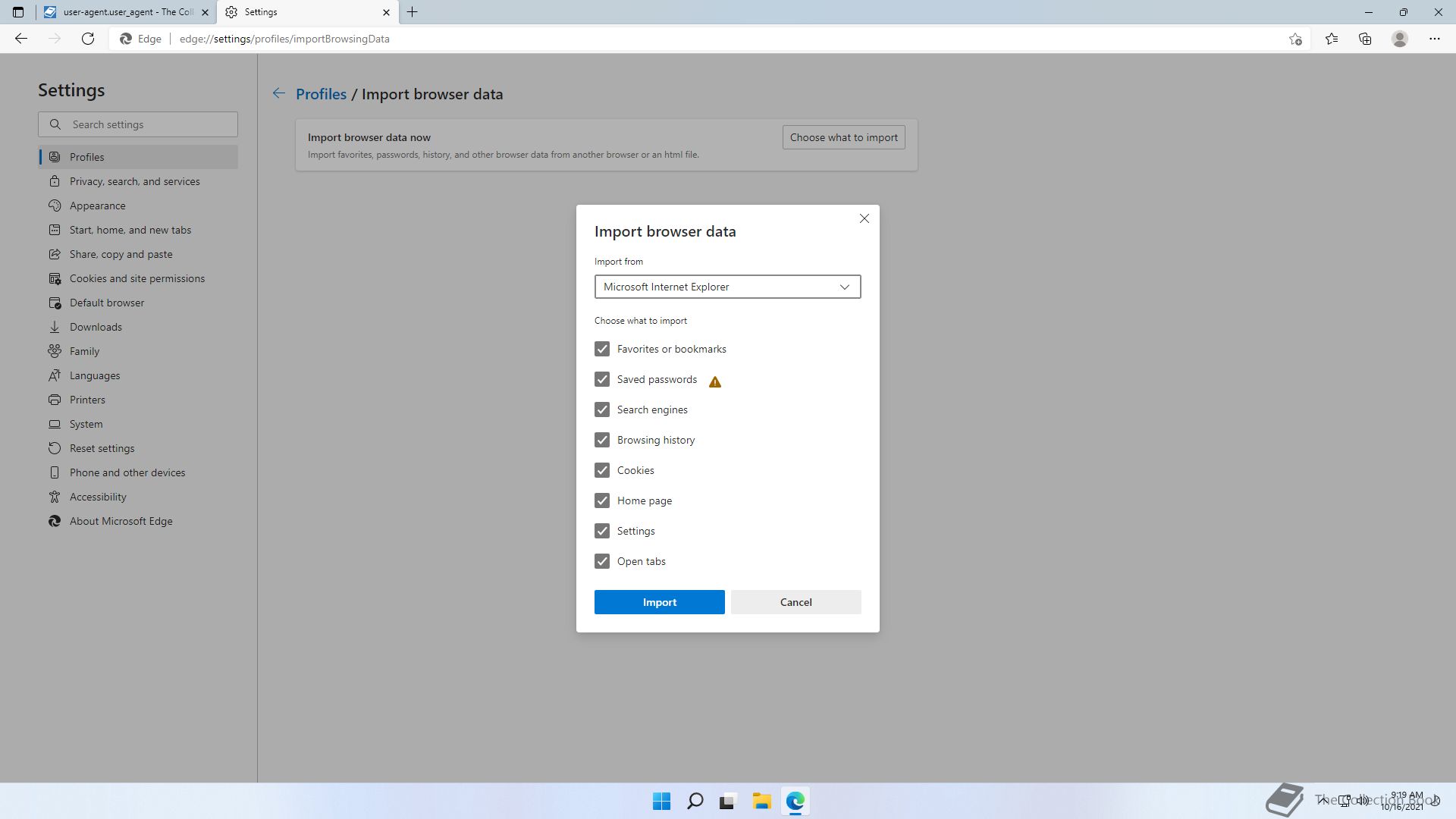Add this page to favorites star icon
Viewport: 1456px width, 819px height.
(1295, 39)
